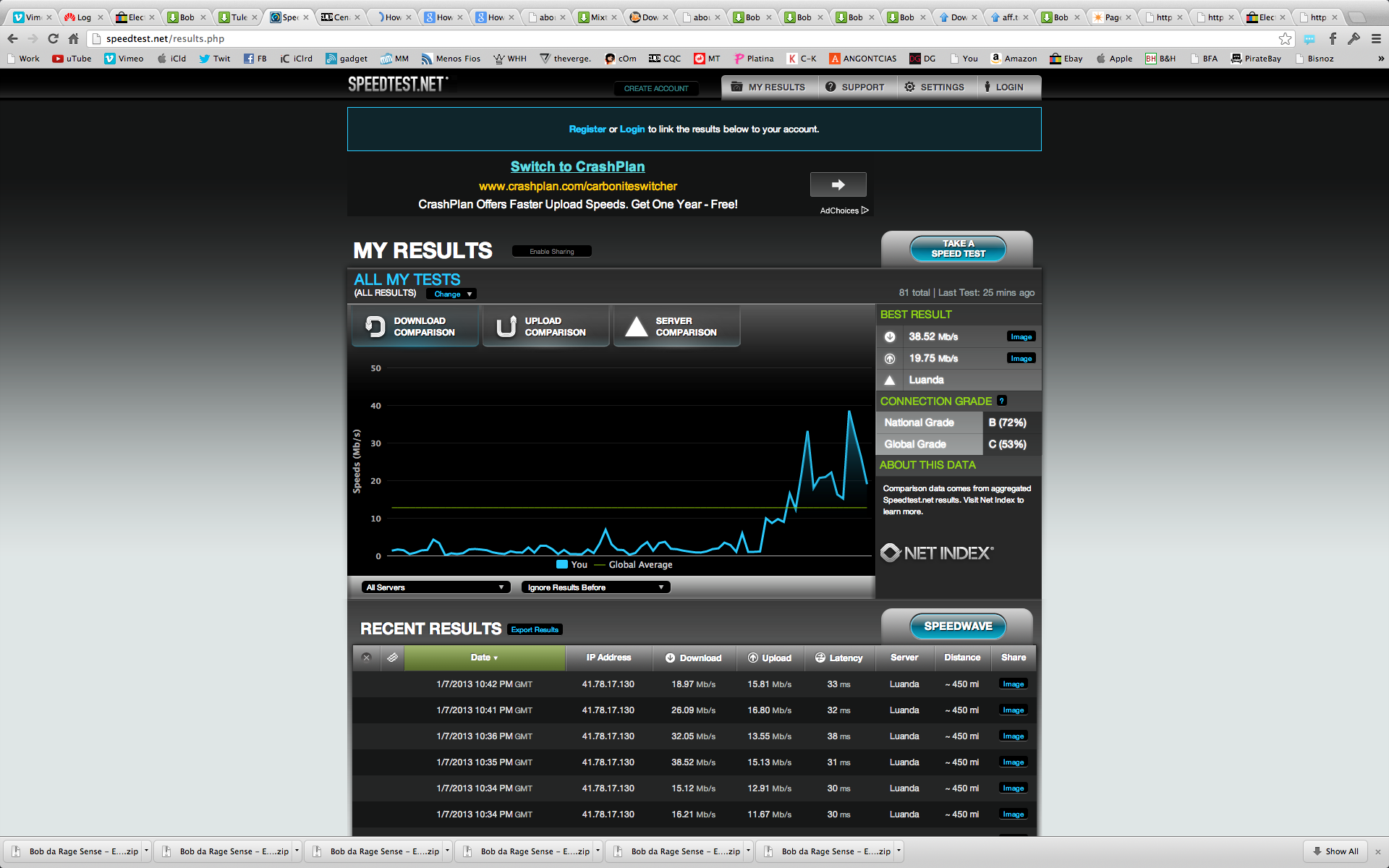Click the chat bubble extension icon

point(1309,38)
